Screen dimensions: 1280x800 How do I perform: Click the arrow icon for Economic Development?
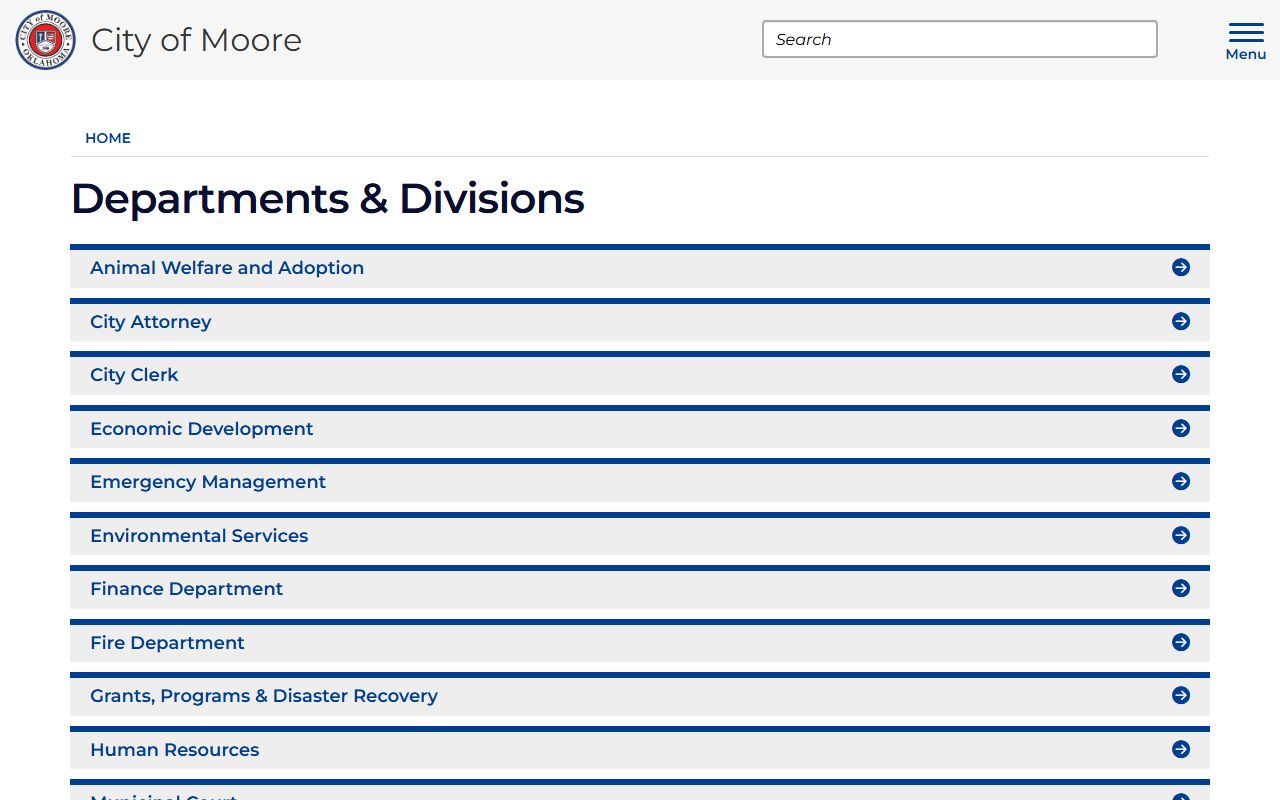(1181, 428)
